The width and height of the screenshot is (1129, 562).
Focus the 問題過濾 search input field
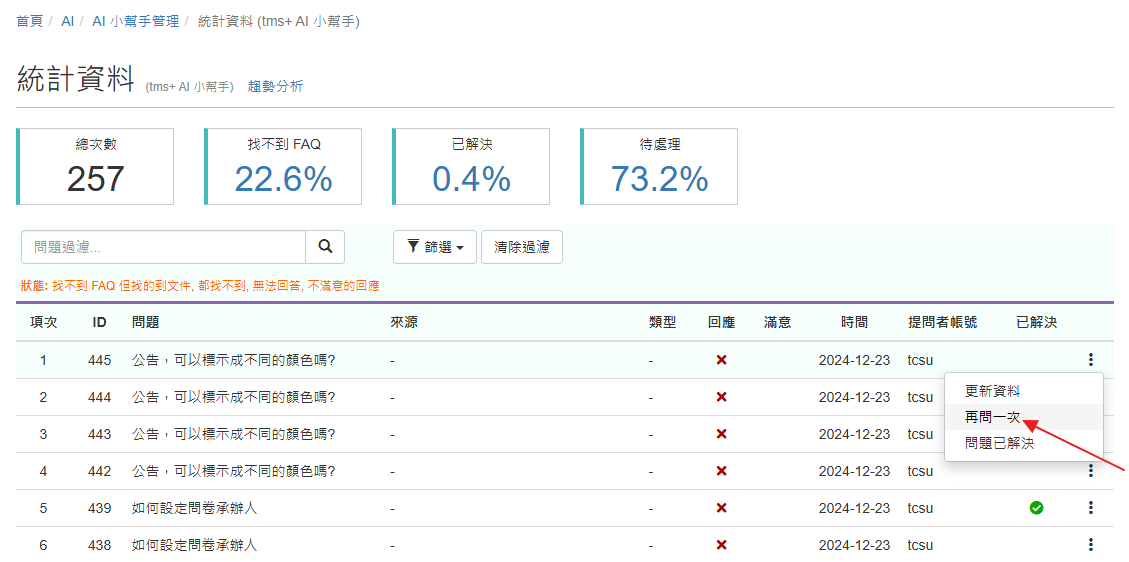(x=163, y=247)
